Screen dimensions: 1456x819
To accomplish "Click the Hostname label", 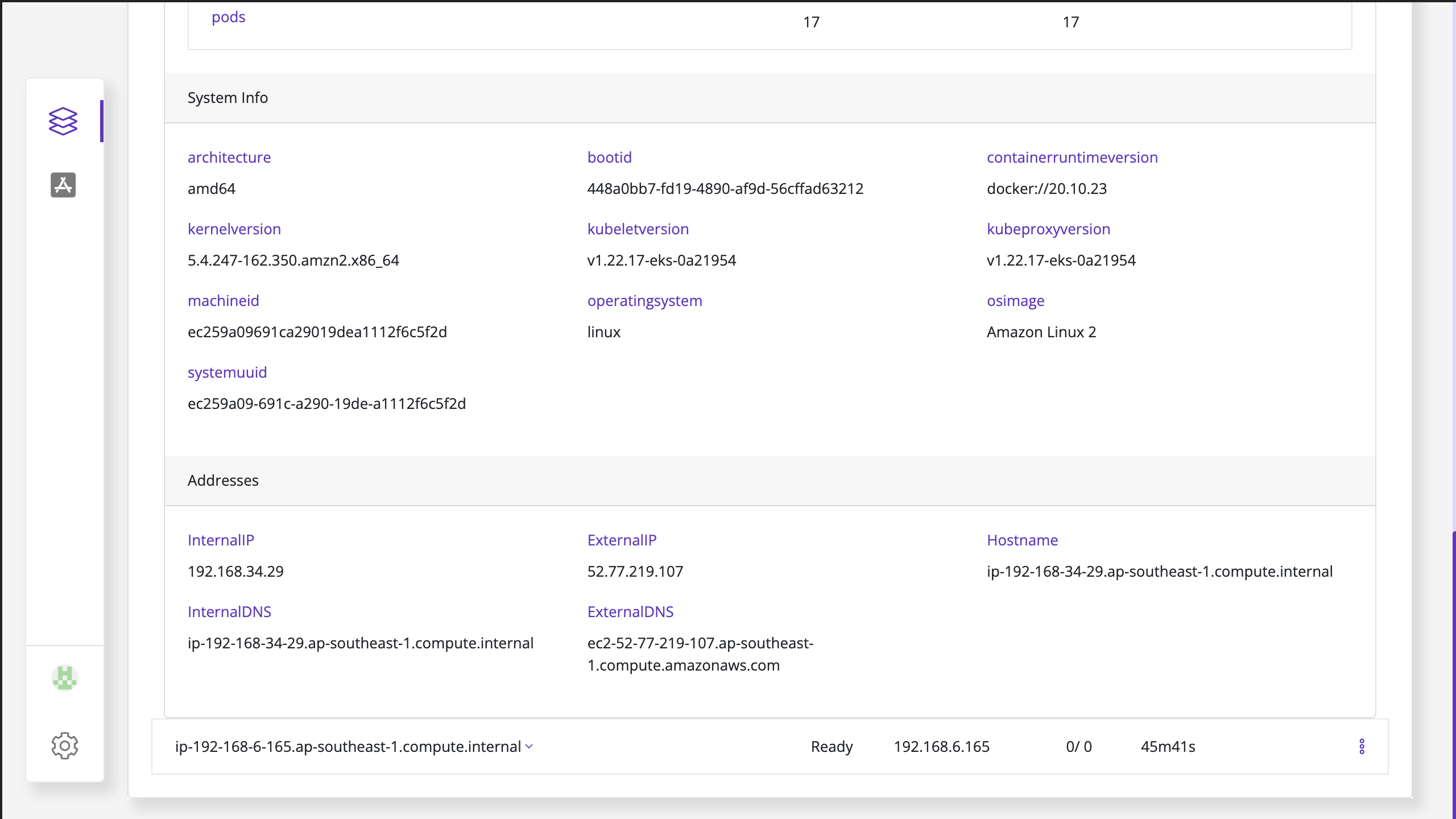I will click(x=1022, y=540).
